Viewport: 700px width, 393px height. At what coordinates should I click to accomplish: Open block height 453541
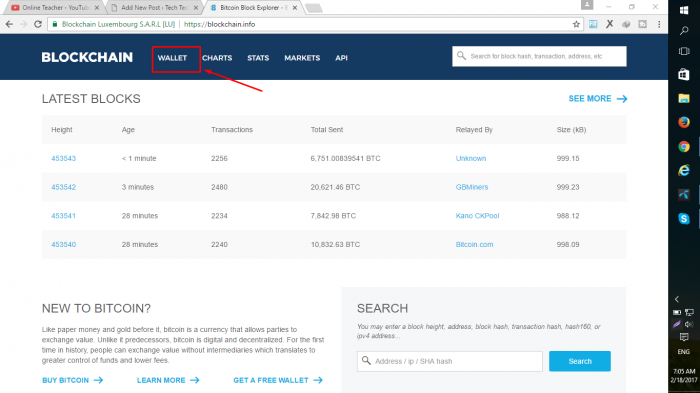pyautogui.click(x=63, y=216)
